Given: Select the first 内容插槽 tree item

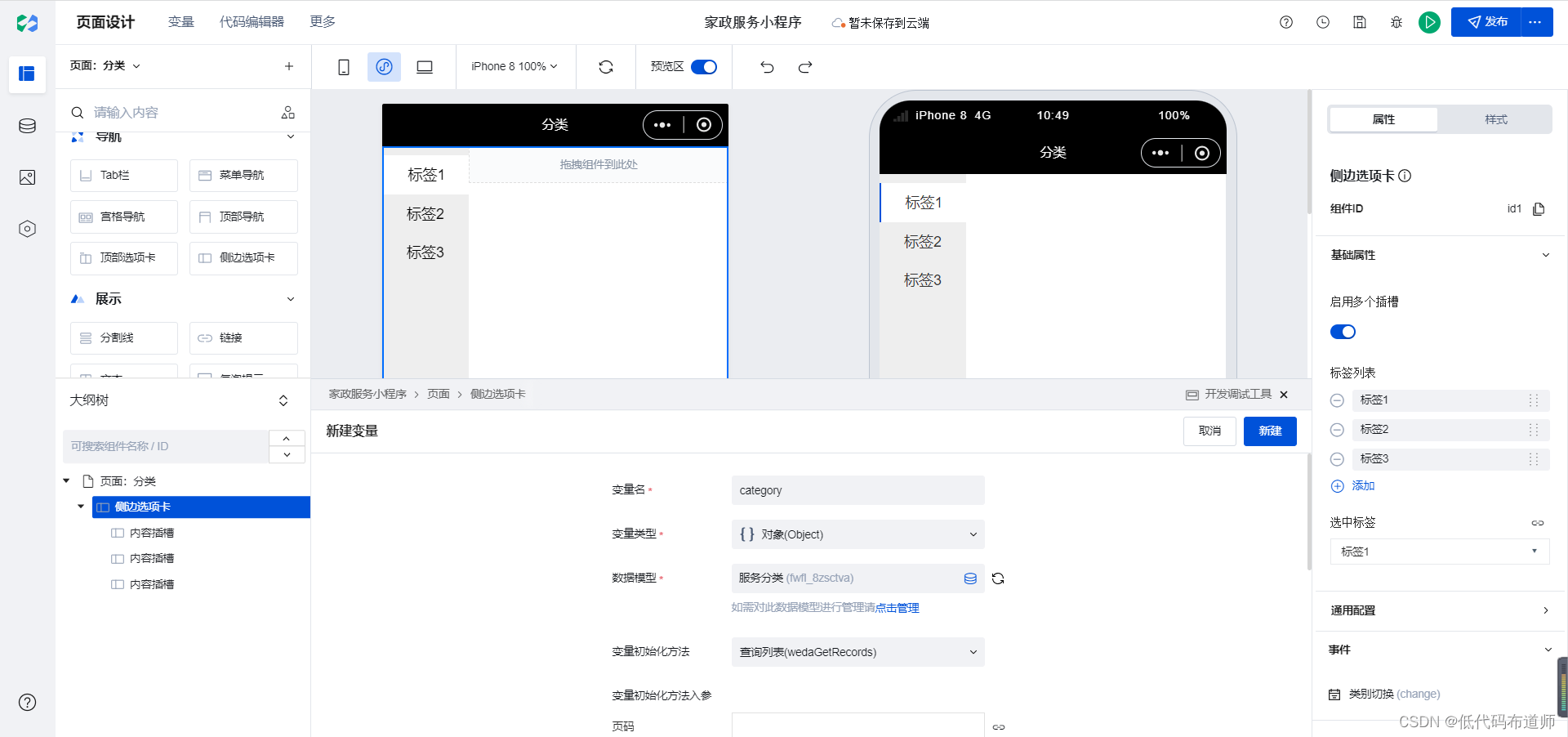Looking at the screenshot, I should point(152,533).
